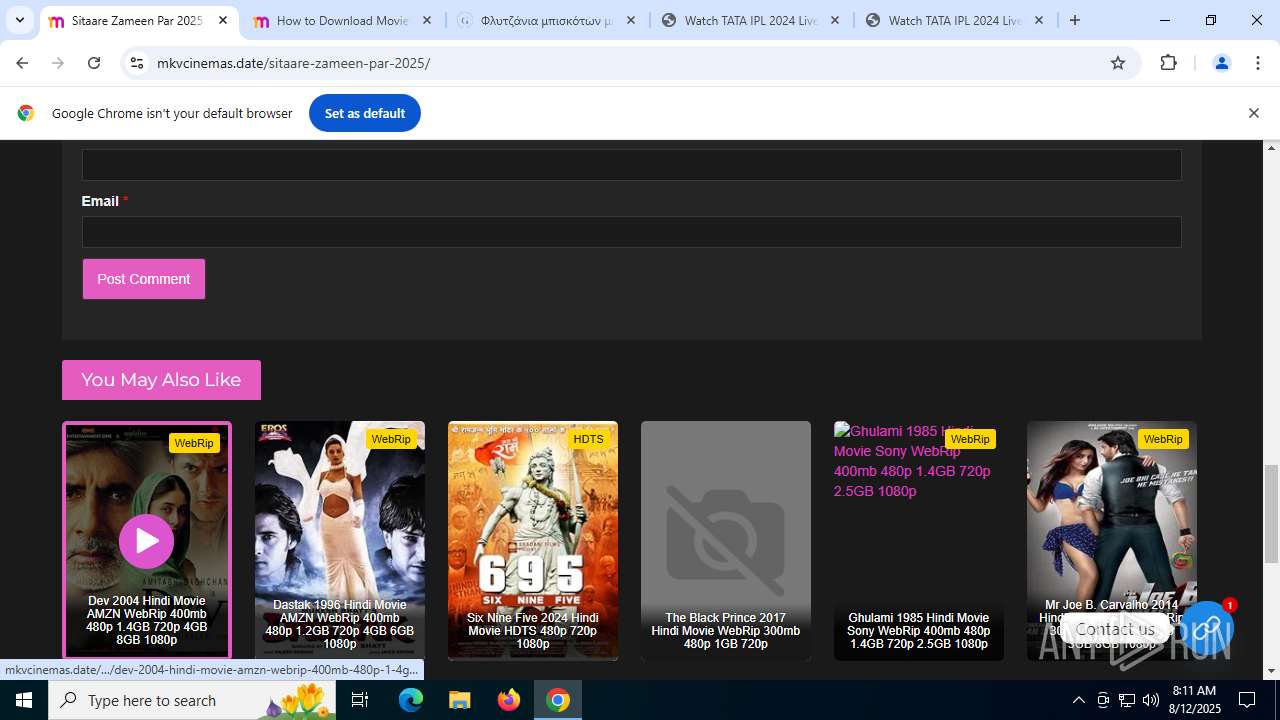Set Chrome as default browser

(364, 113)
